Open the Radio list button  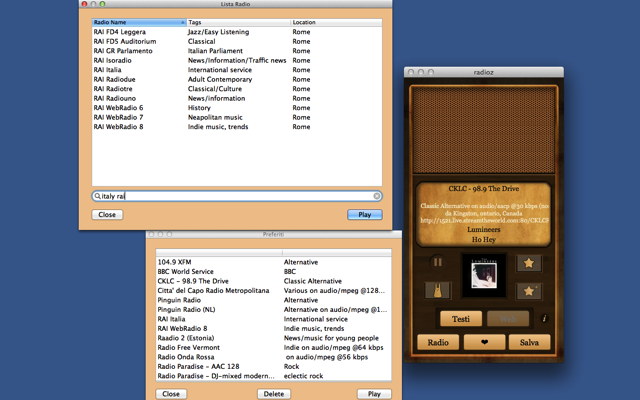pos(438,342)
